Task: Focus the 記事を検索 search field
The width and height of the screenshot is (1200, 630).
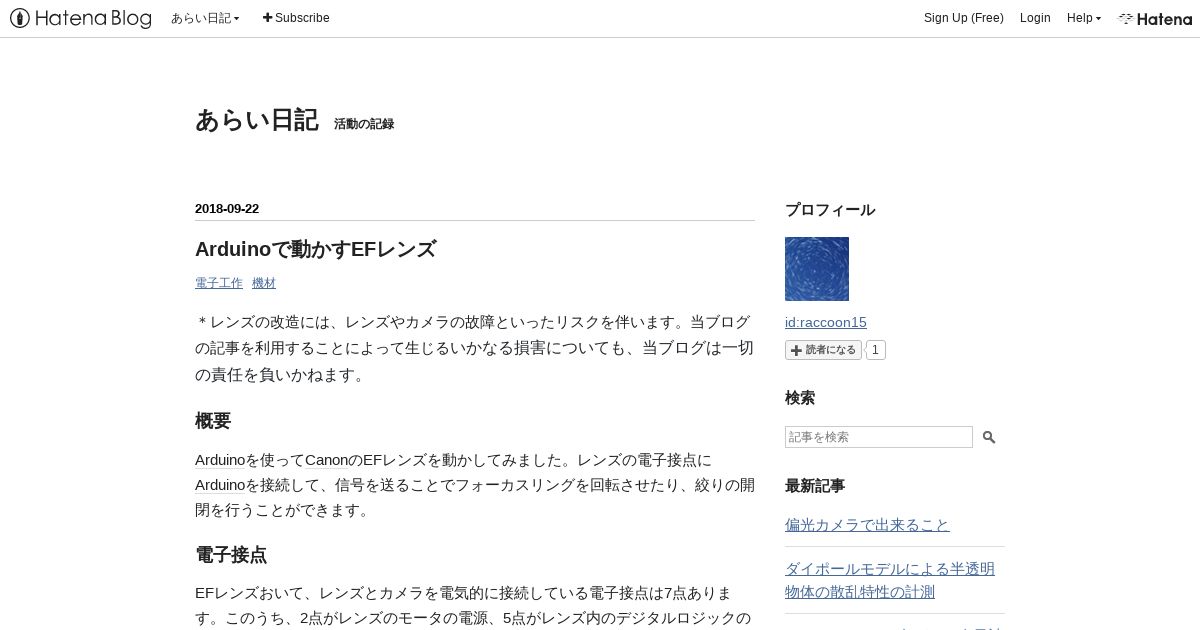Action: tap(879, 437)
